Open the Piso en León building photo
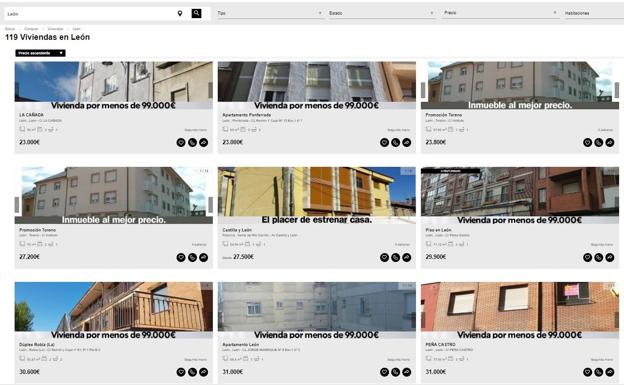The width and height of the screenshot is (624, 385). click(520, 192)
